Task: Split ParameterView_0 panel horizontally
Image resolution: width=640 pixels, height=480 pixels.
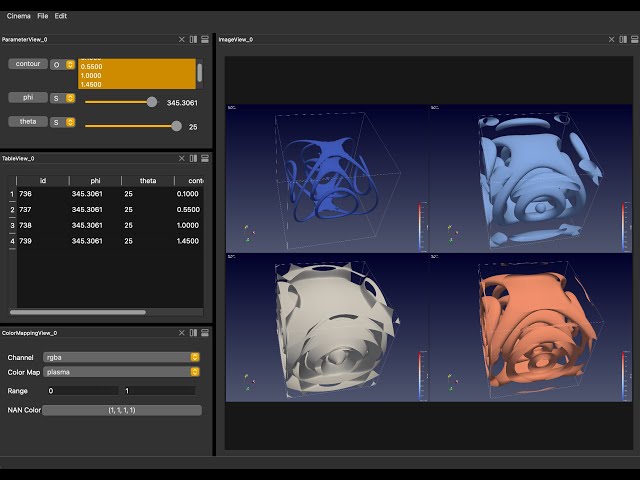Action: [x=193, y=39]
